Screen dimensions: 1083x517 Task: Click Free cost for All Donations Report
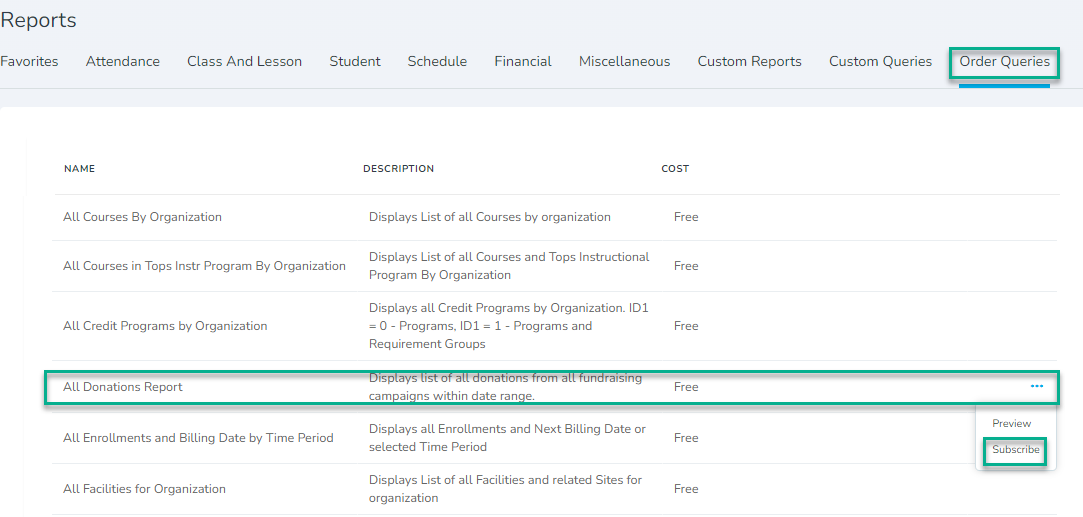[687, 387]
